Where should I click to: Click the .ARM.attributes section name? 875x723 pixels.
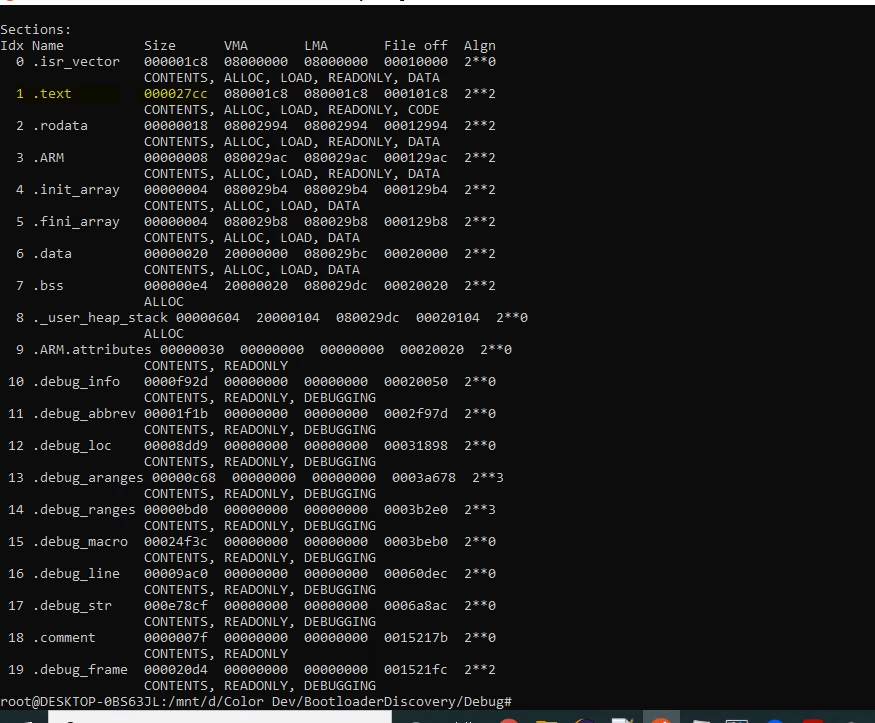(x=92, y=350)
